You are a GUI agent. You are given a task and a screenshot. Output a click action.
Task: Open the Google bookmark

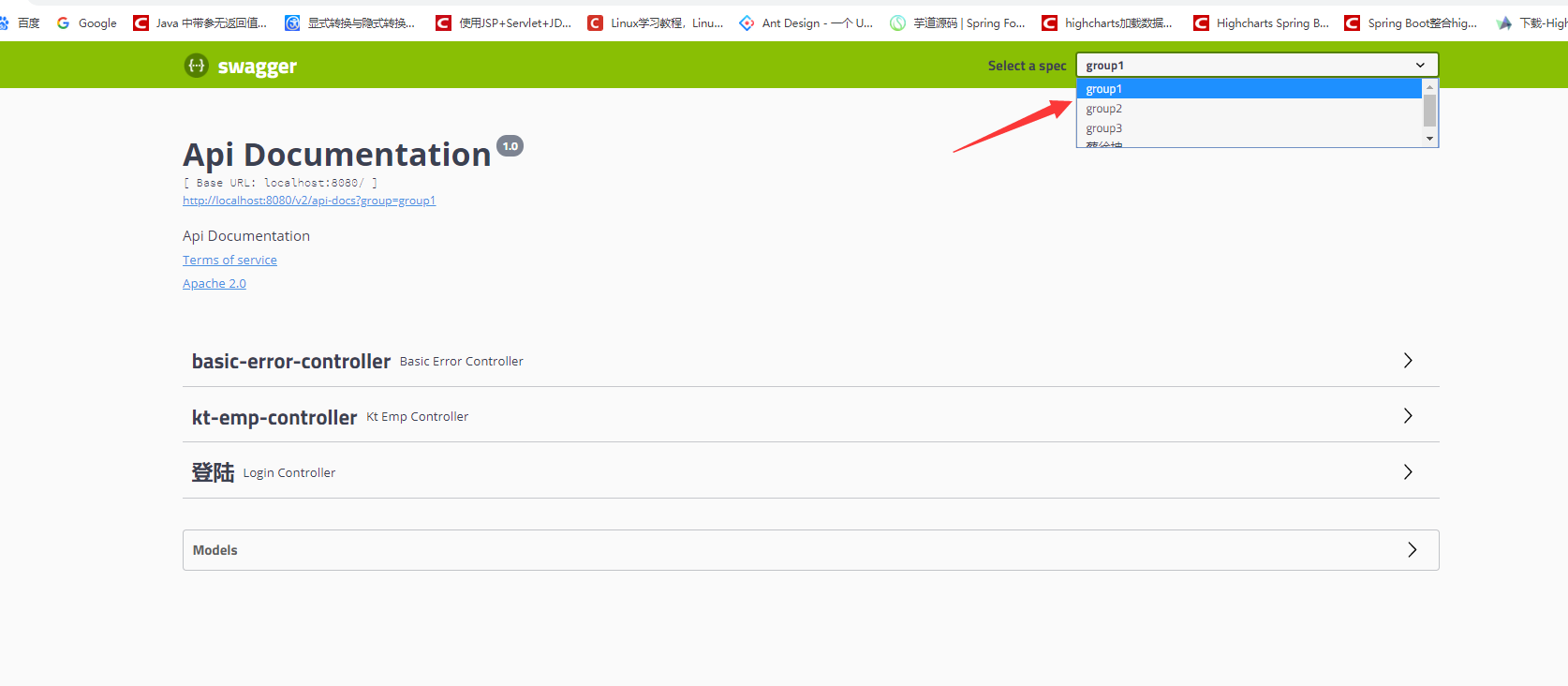[x=87, y=22]
